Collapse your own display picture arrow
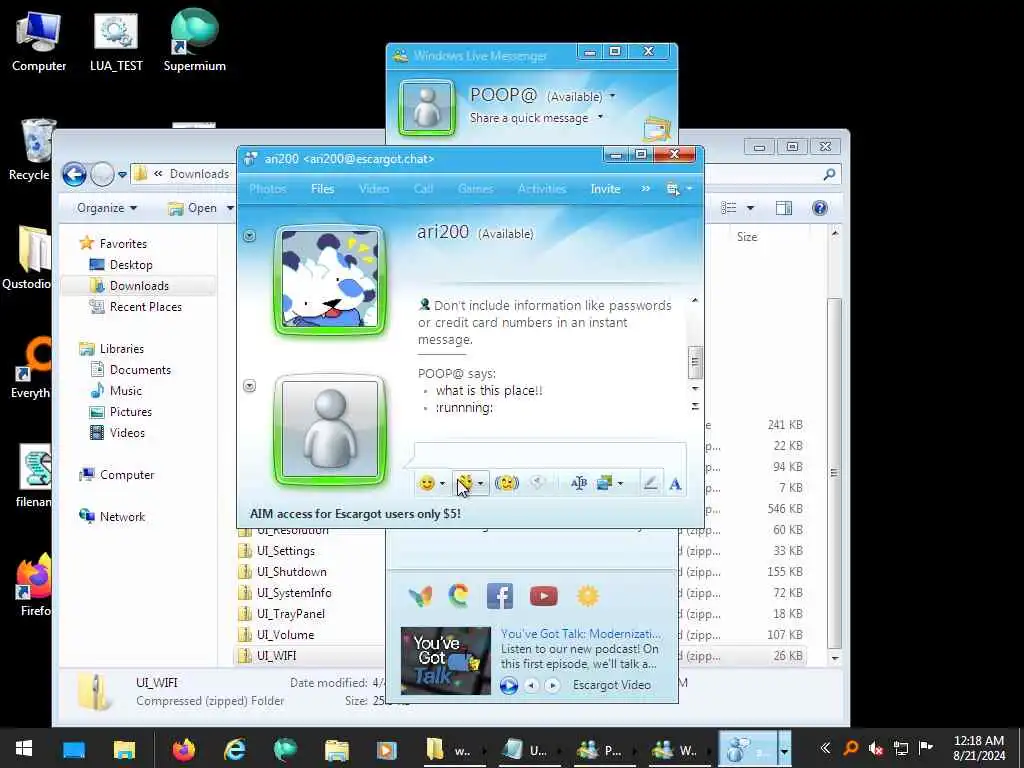This screenshot has height=768, width=1024. pyautogui.click(x=249, y=386)
